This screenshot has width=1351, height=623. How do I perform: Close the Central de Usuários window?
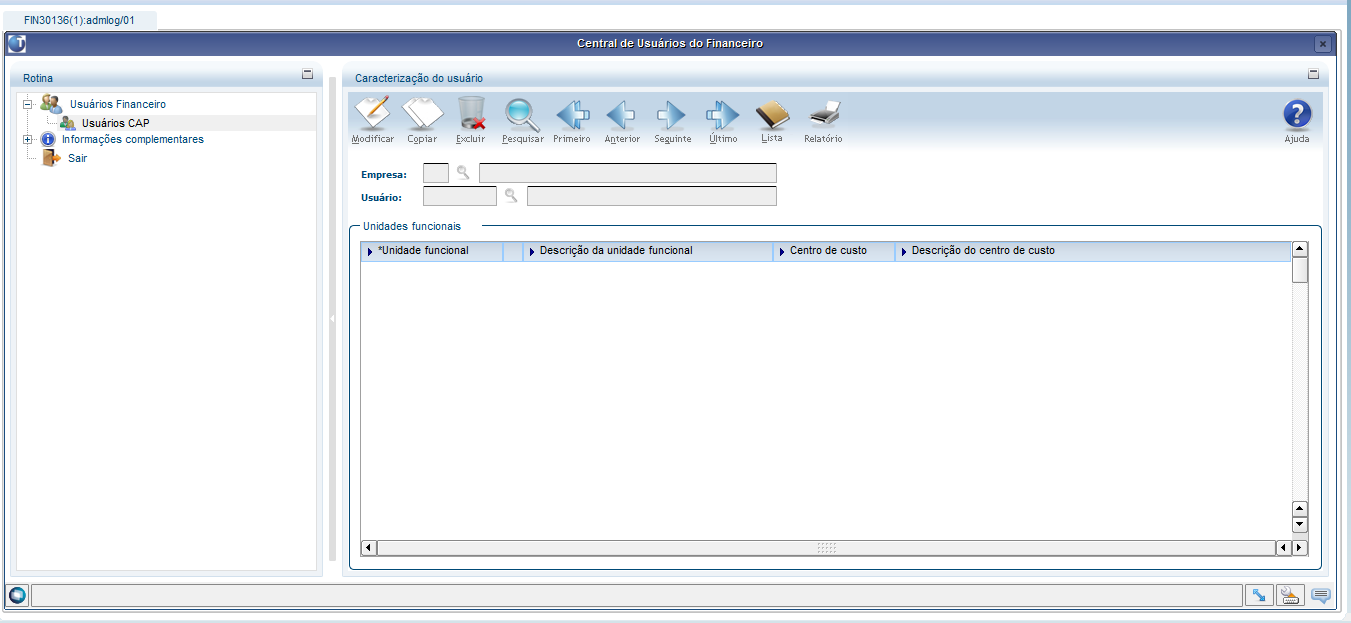(1323, 44)
